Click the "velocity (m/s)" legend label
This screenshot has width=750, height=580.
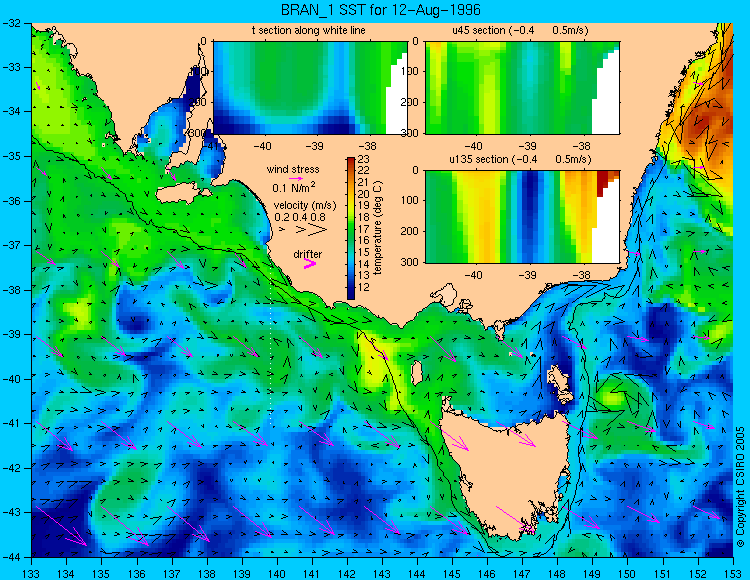tap(305, 205)
